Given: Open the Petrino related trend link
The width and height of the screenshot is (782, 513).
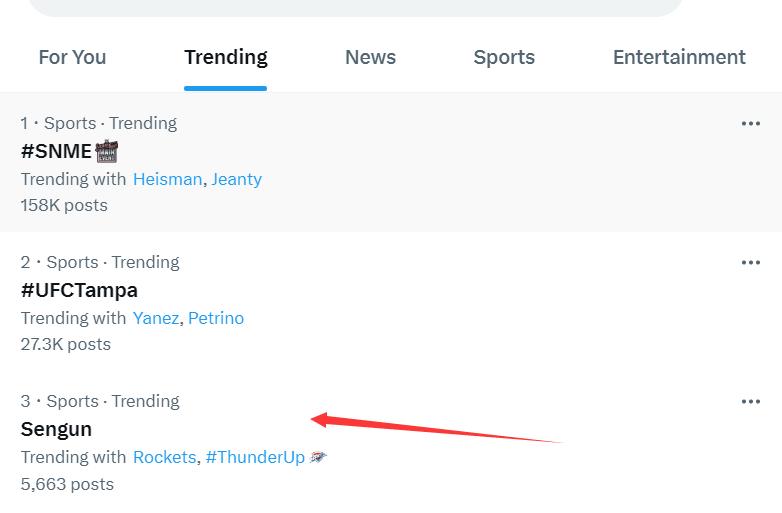Looking at the screenshot, I should coord(216,318).
